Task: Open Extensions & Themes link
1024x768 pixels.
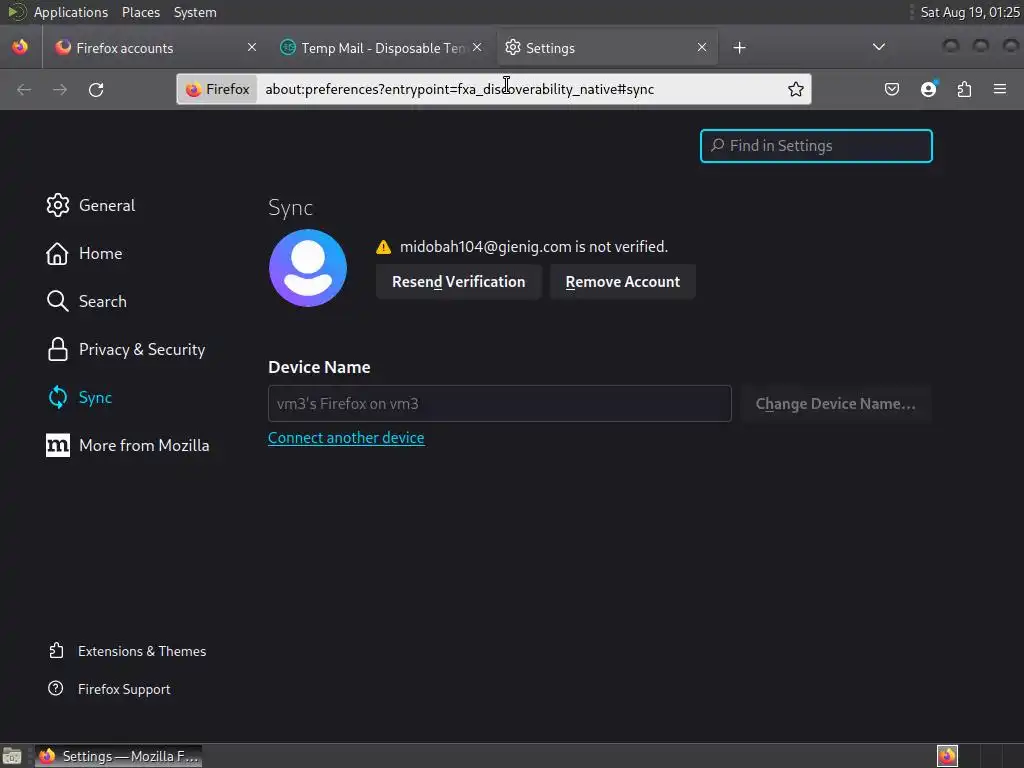Action: click(x=127, y=651)
